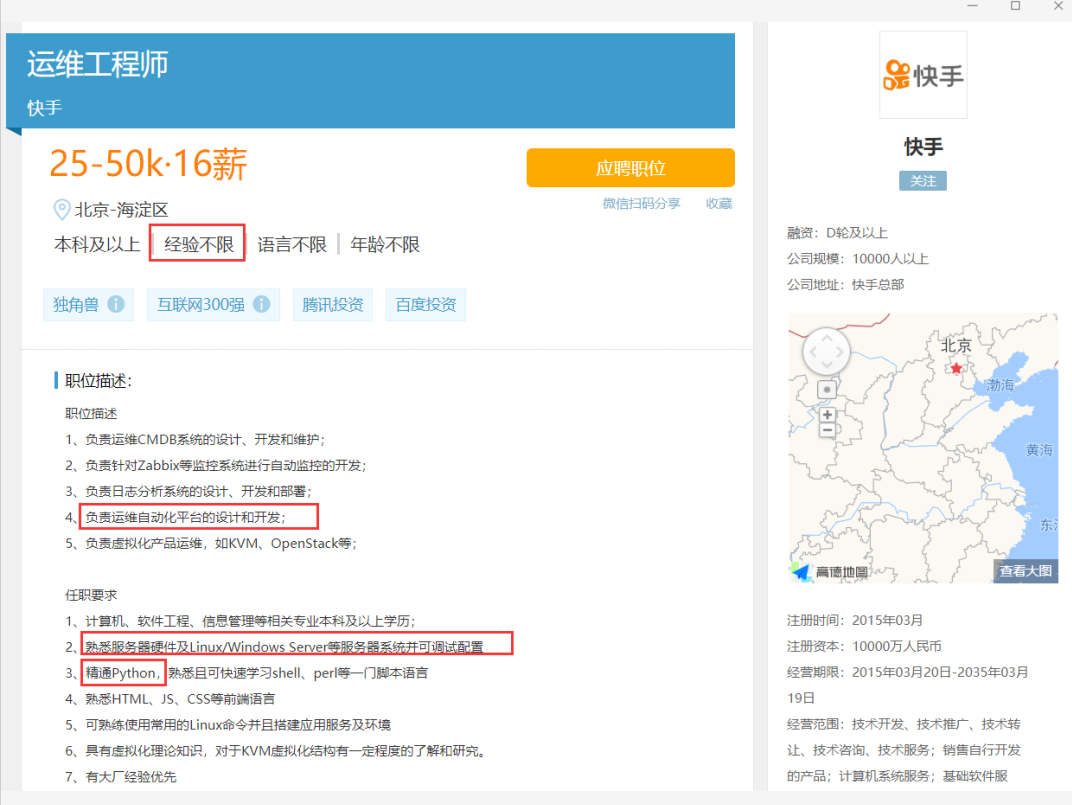Click line about Zabbix监控系统
The width and height of the screenshot is (1072, 805).
coord(215,465)
